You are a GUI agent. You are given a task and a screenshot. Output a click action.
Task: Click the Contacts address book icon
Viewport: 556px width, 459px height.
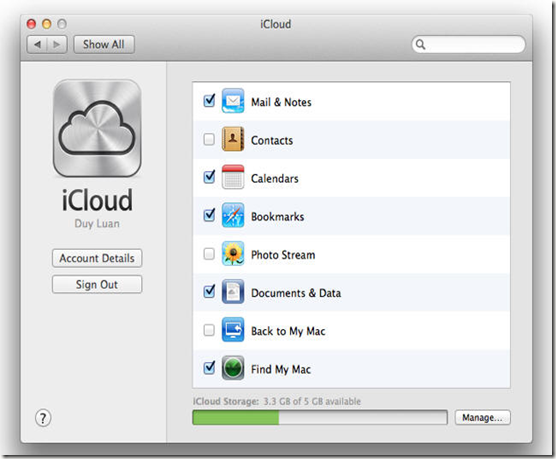coord(233,139)
